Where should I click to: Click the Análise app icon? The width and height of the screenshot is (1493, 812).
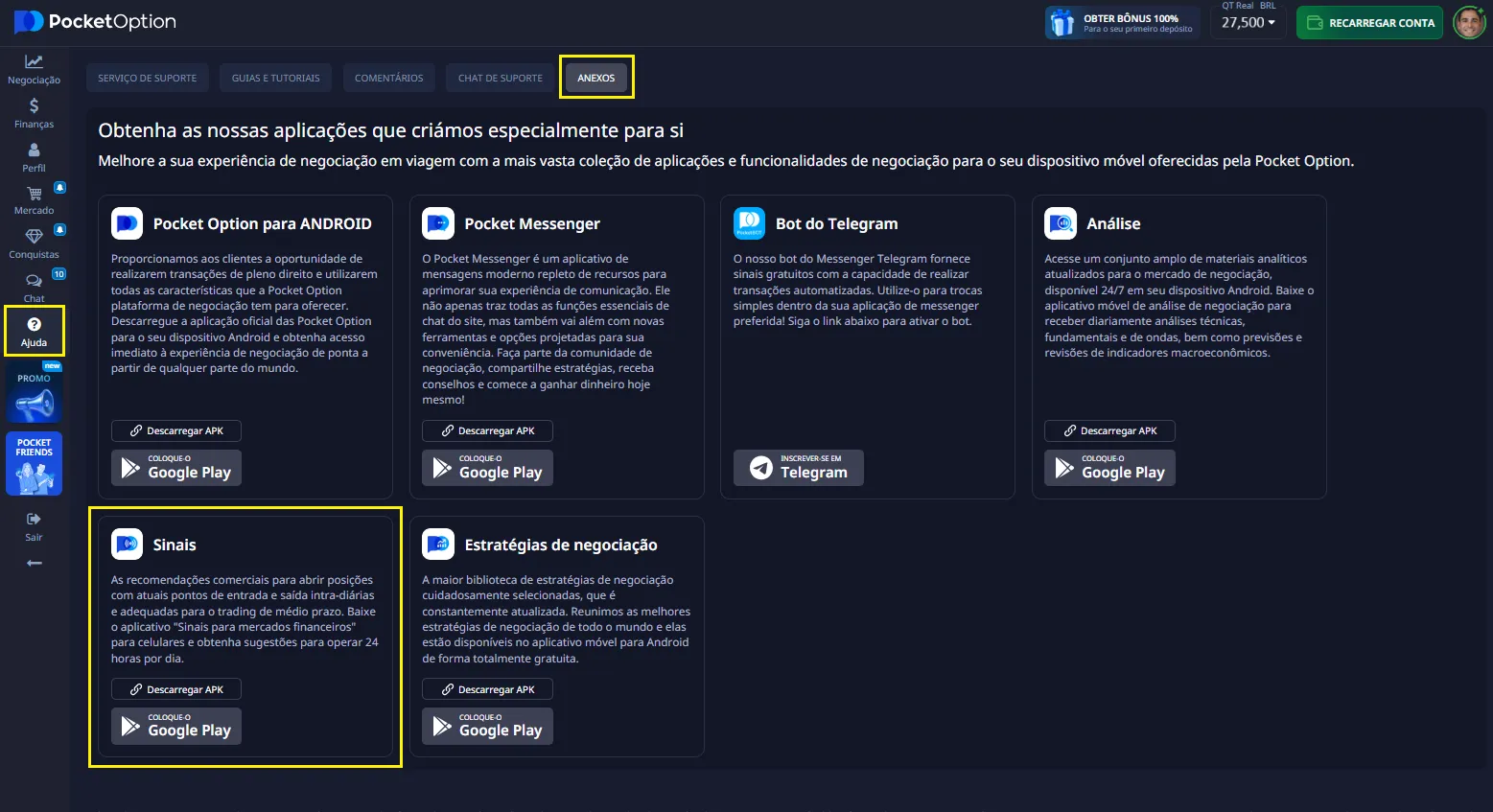1061,223
